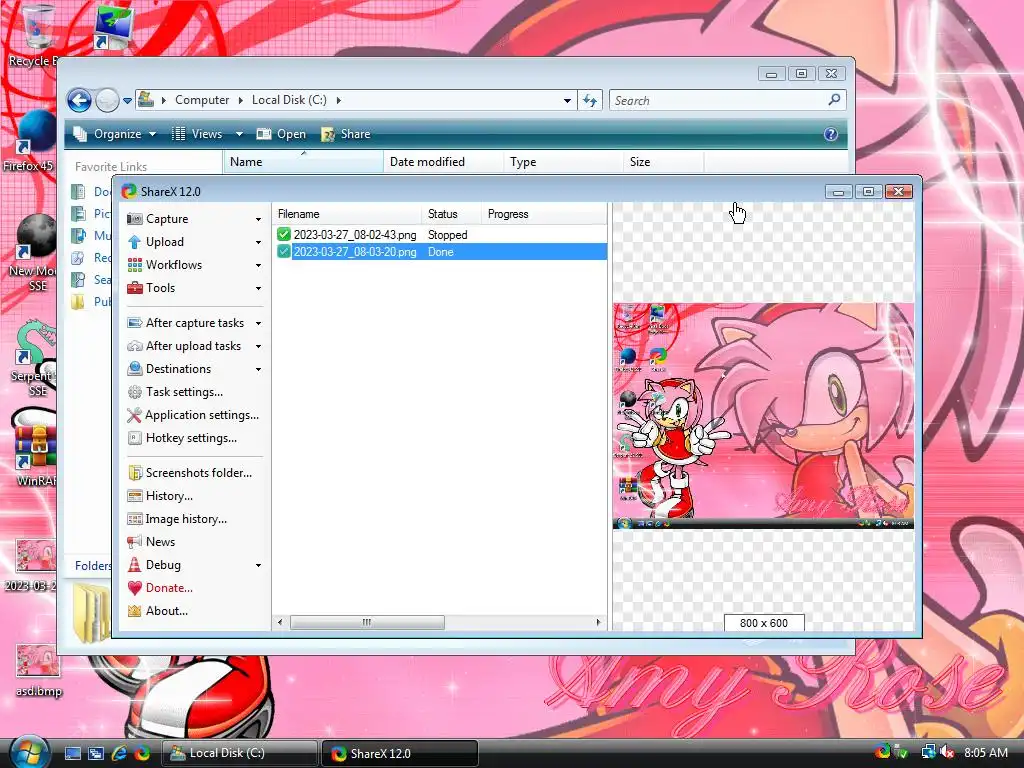
Task: Expand the Tools submenu arrow
Action: click(x=259, y=288)
